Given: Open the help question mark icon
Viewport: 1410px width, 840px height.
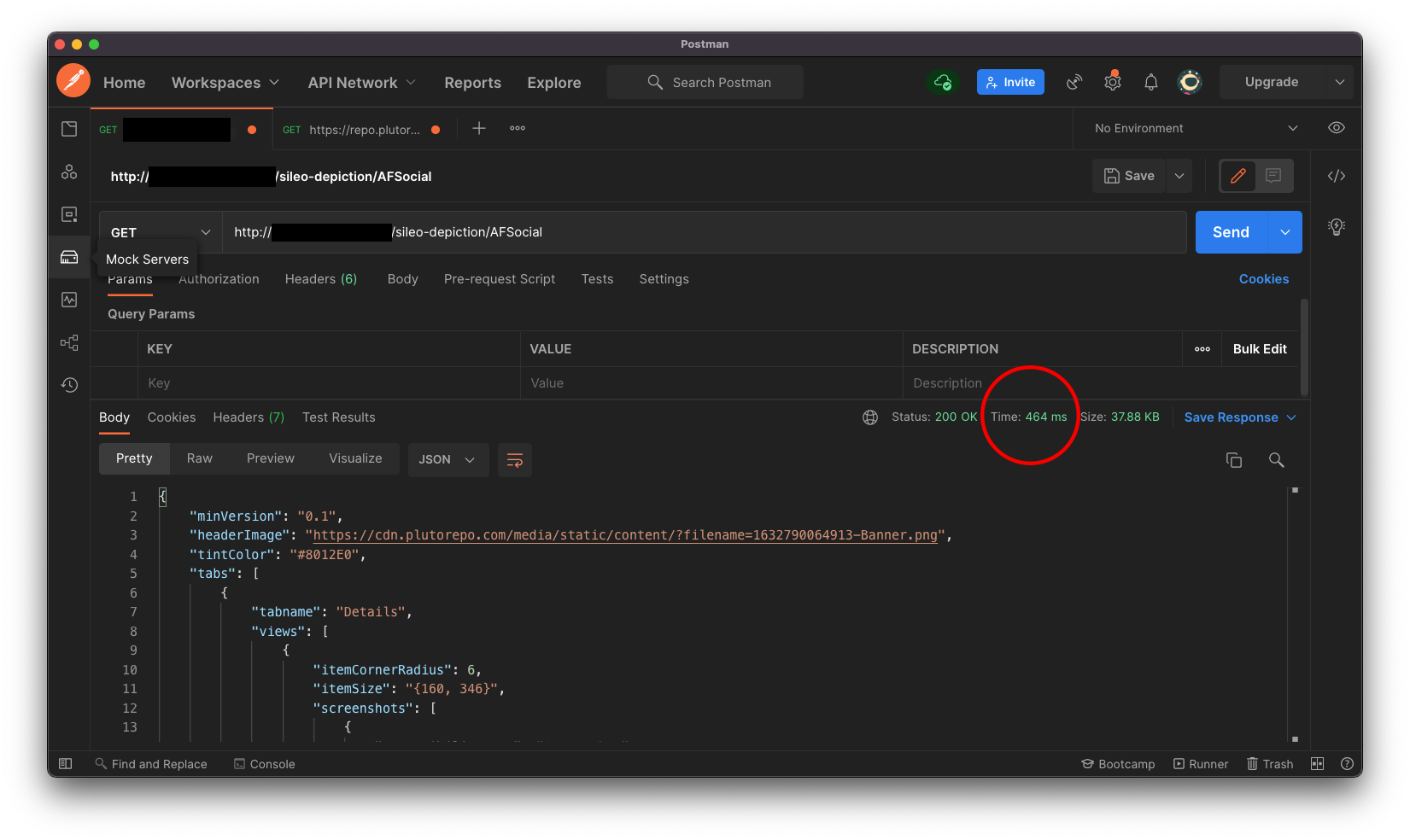Looking at the screenshot, I should pyautogui.click(x=1348, y=764).
